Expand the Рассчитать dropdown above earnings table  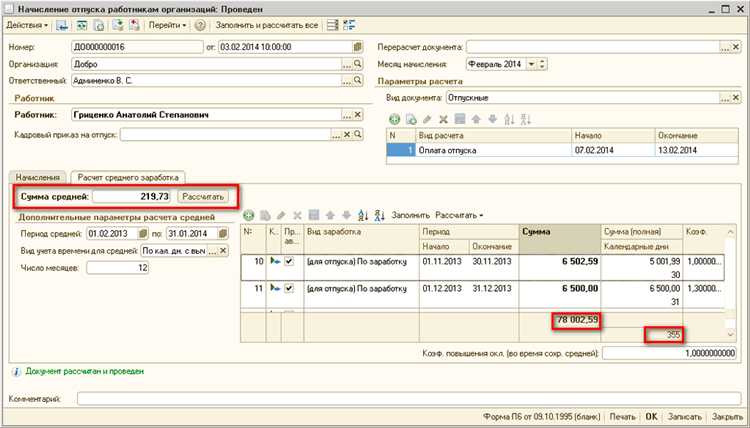click(x=458, y=215)
